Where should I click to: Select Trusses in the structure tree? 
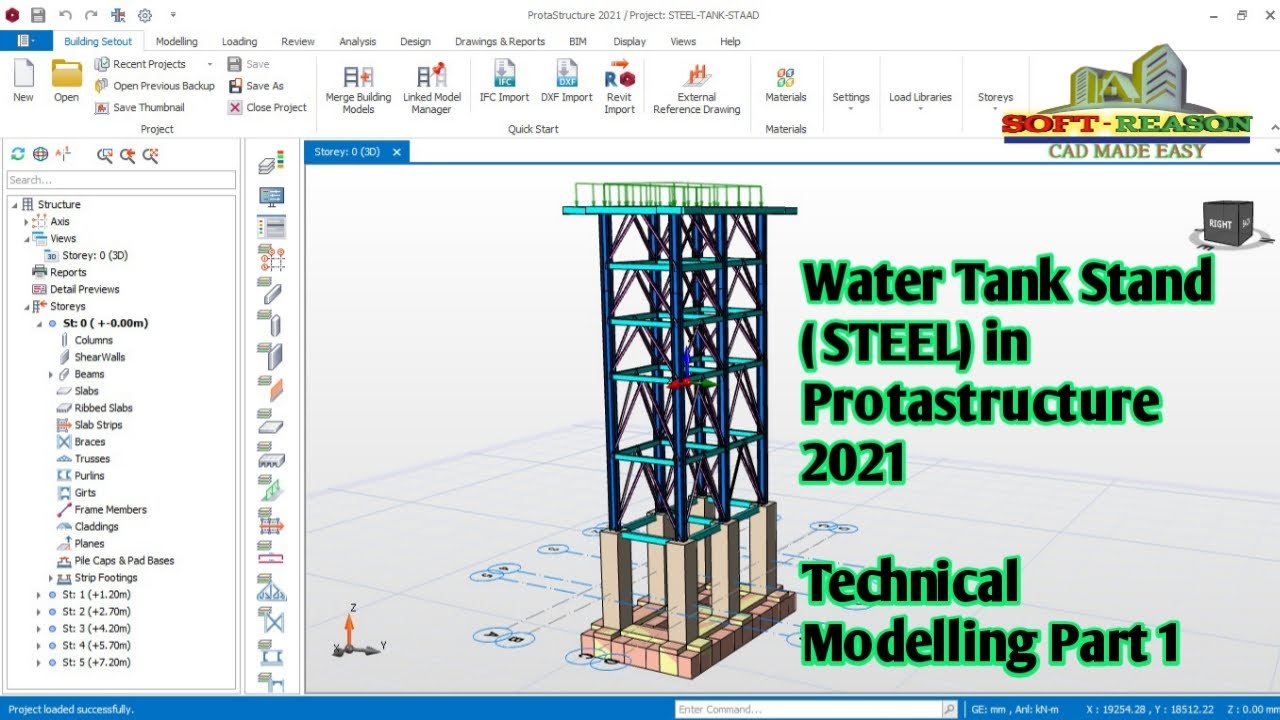(92, 460)
